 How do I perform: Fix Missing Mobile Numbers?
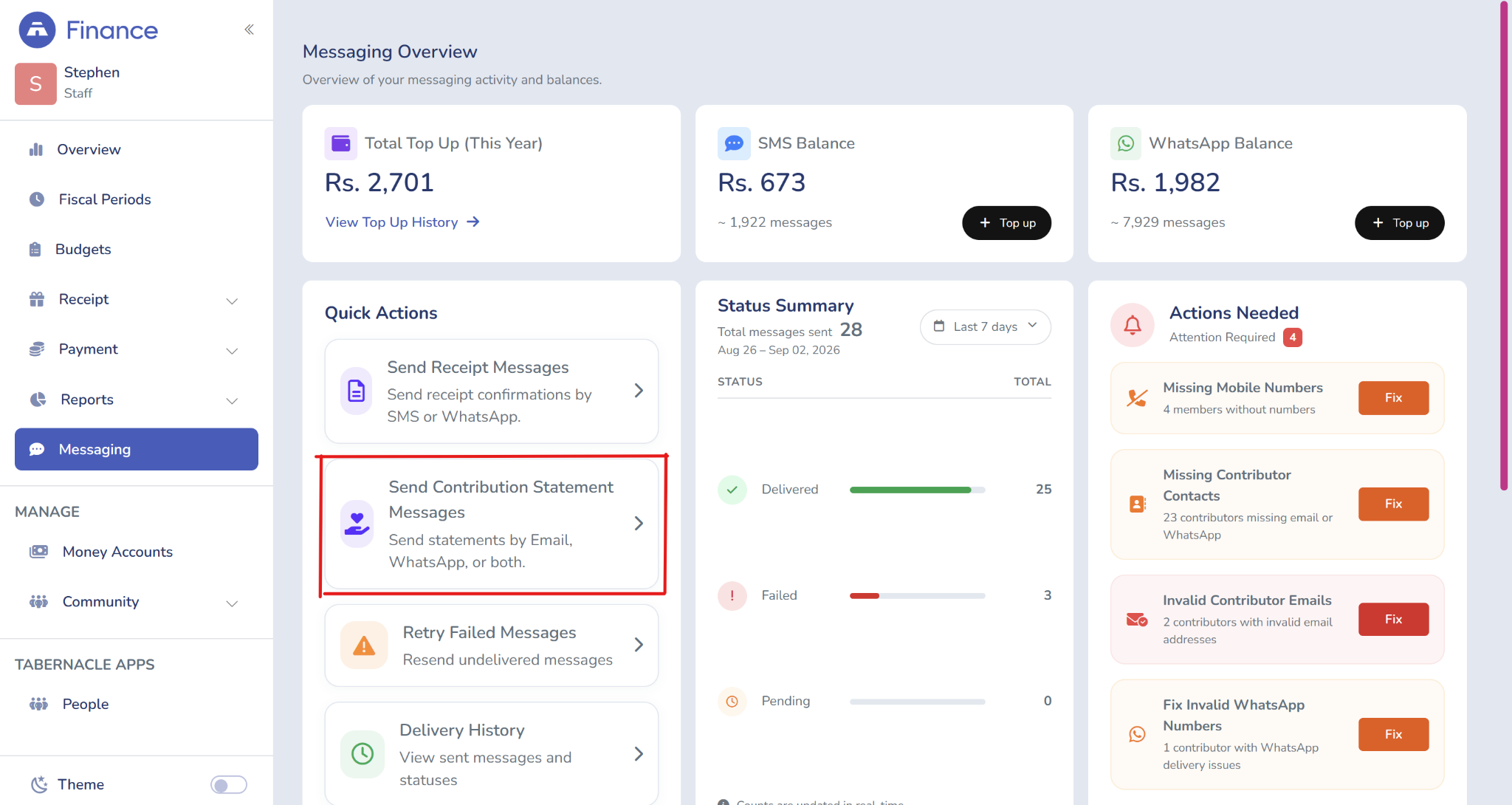1393,398
